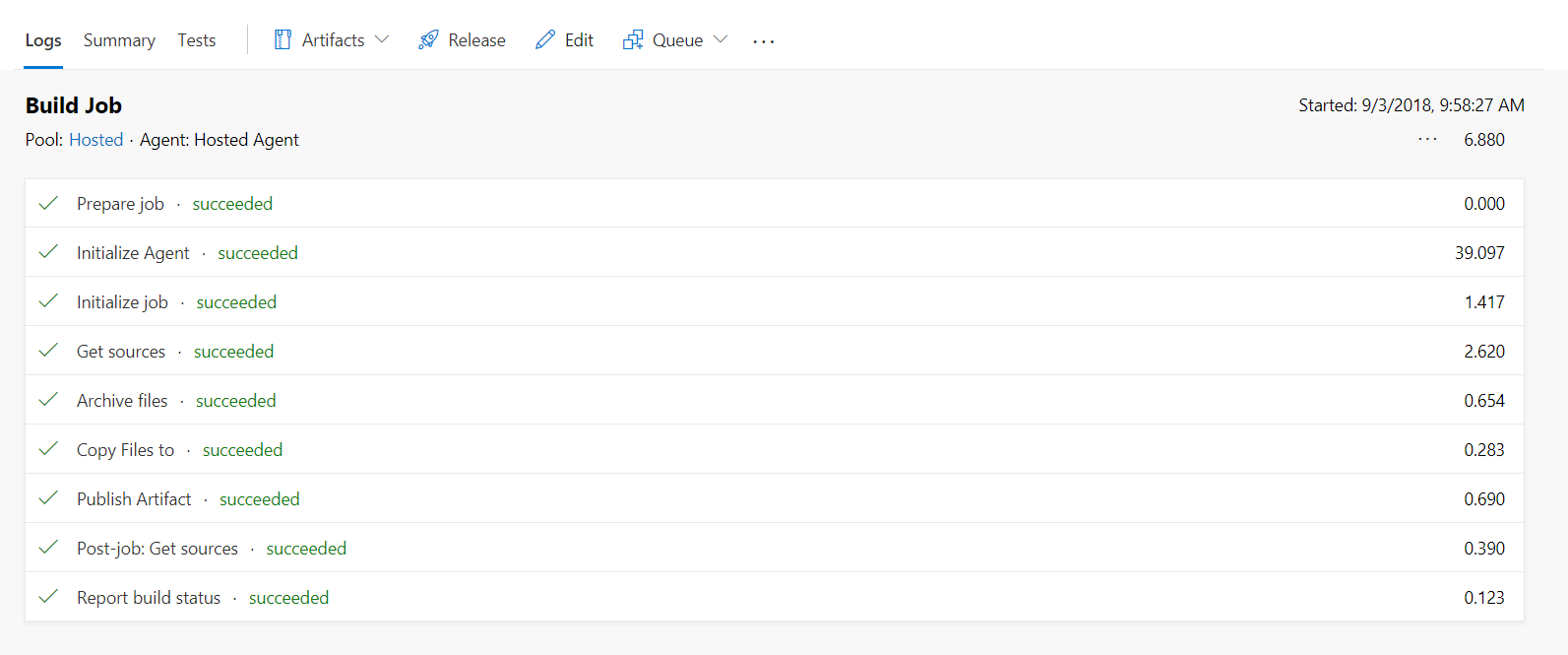
Task: Select the Logs tab
Action: coord(43,40)
